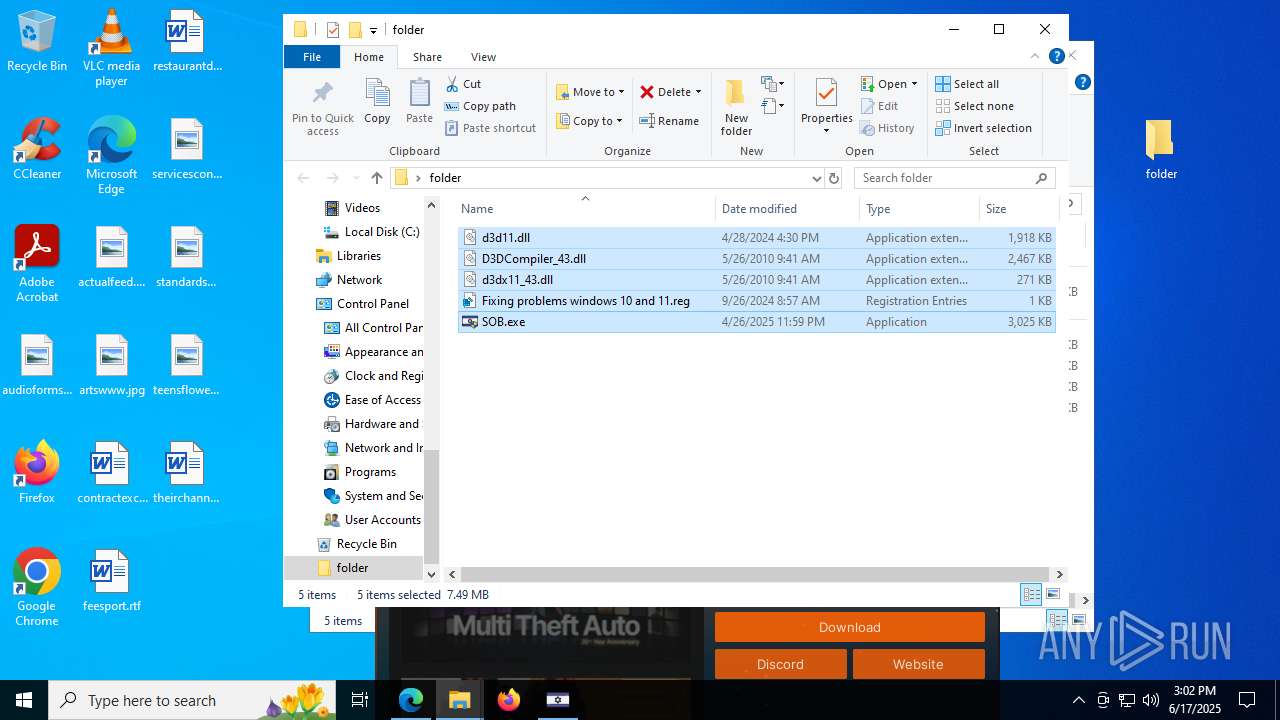Select Fixing problems windows 10 and 11.reg
1280x720 pixels.
point(756,301)
